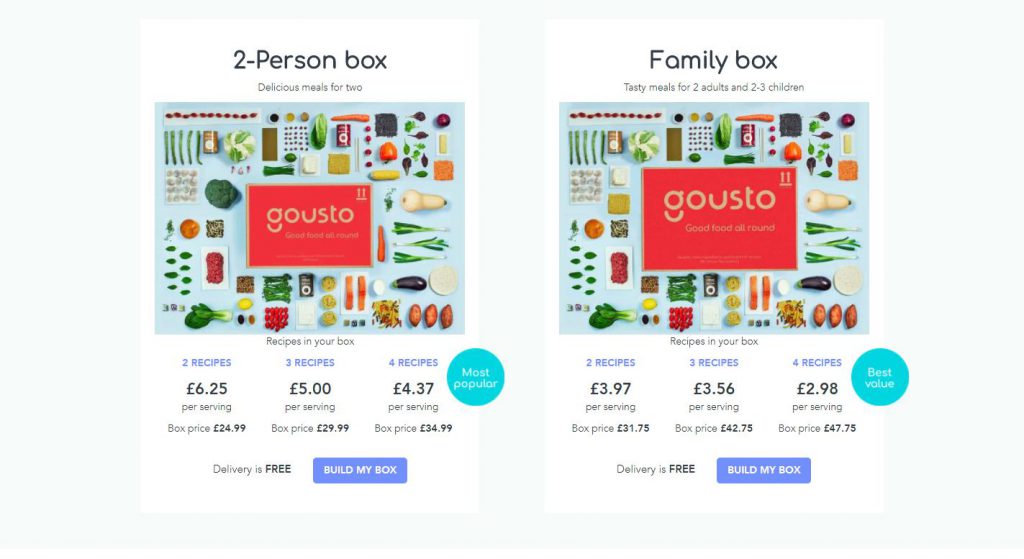This screenshot has height=559, width=1024.
Task: Select 3 Recipes in the 2-Person box
Action: point(310,362)
